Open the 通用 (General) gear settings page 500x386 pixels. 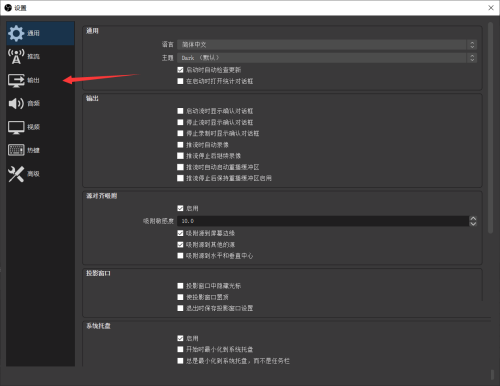click(40, 33)
